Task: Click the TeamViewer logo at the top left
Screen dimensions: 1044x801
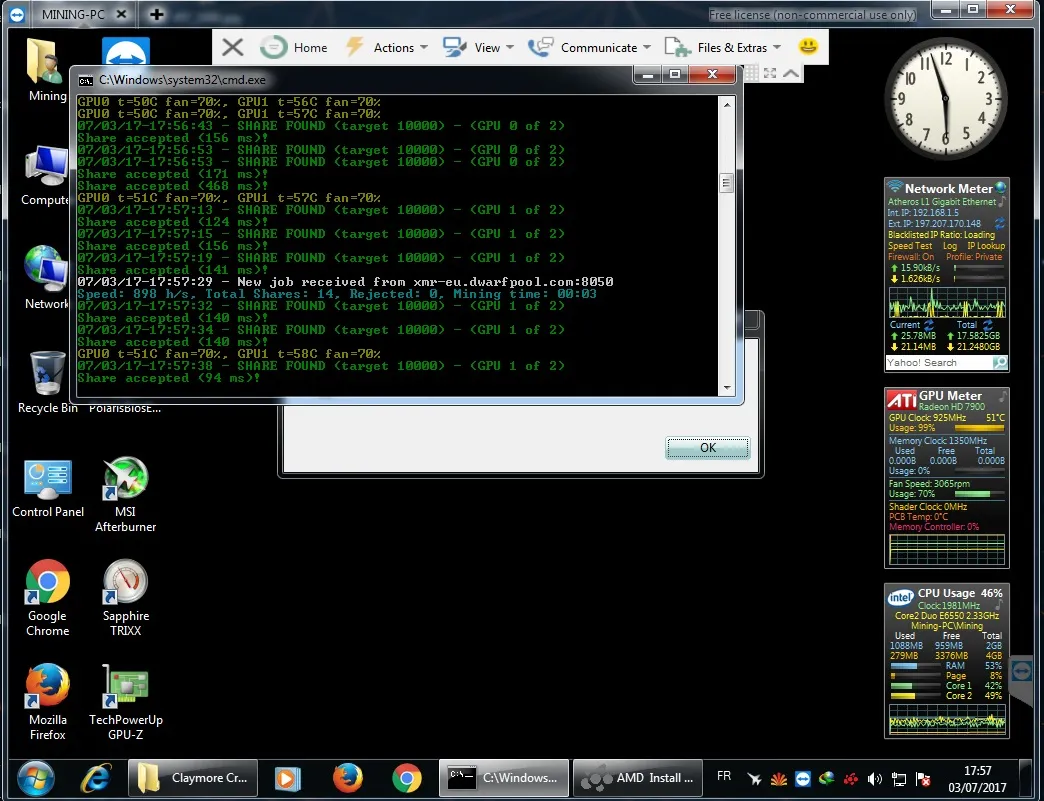Action: tap(17, 14)
